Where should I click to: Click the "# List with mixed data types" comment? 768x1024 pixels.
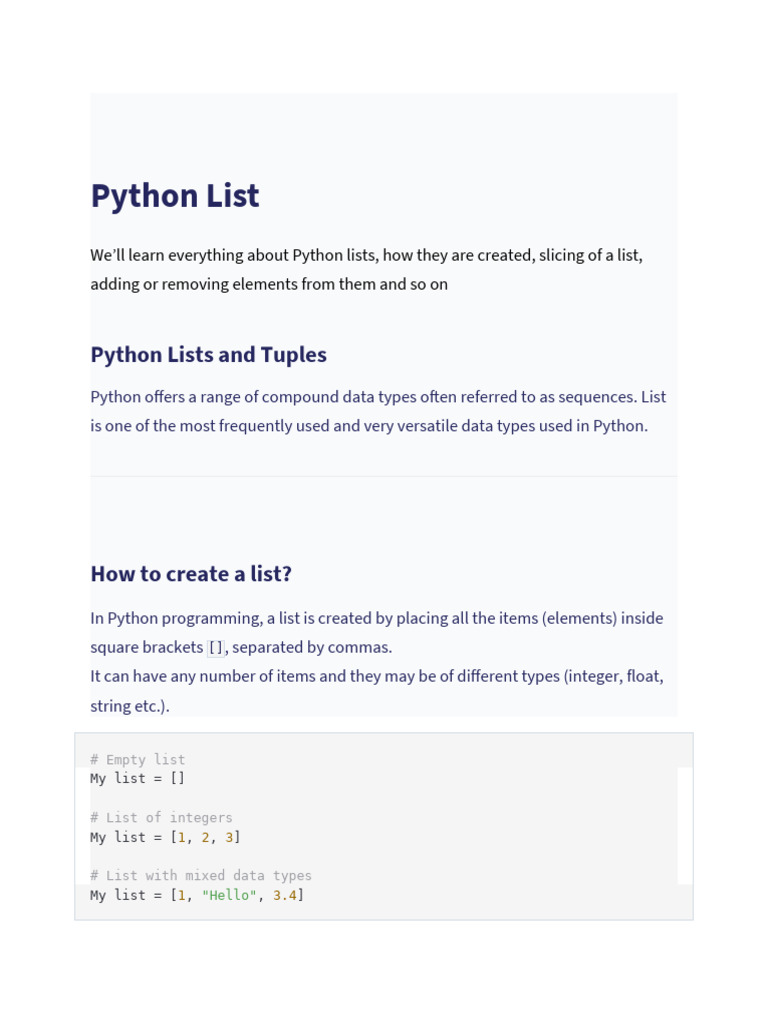click(x=200, y=876)
